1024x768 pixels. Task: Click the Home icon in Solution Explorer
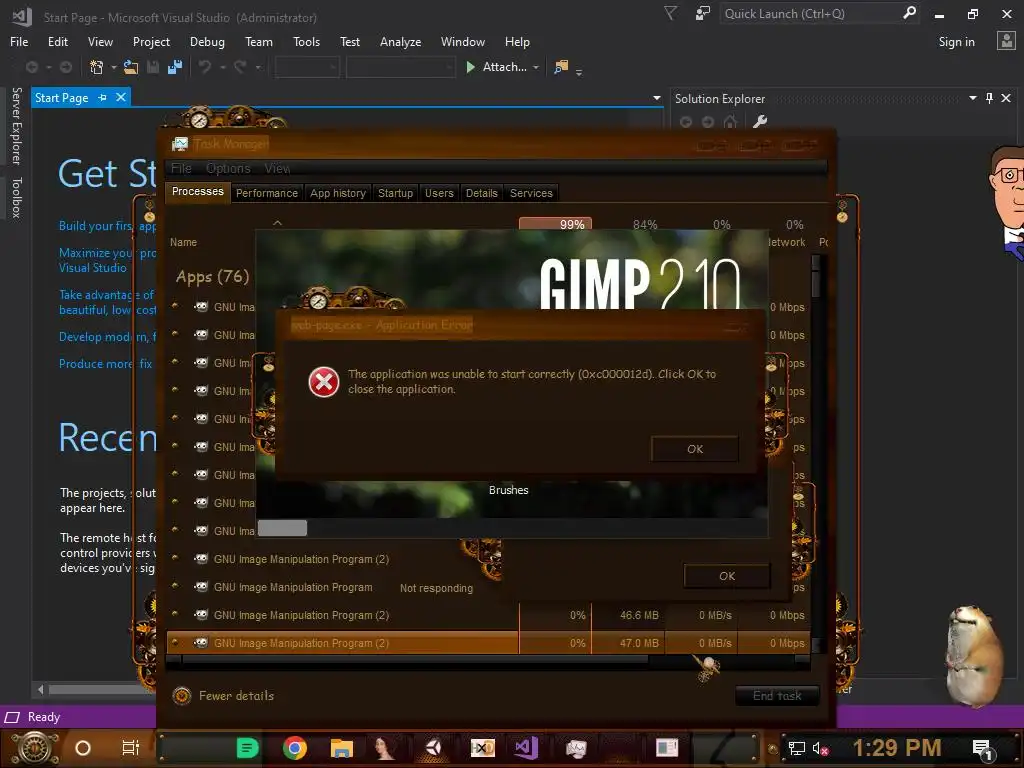(x=730, y=121)
